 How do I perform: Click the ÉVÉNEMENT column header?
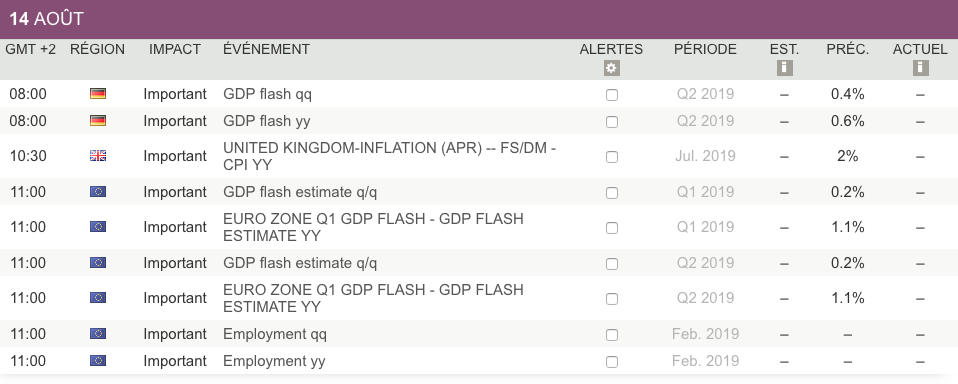pos(266,49)
